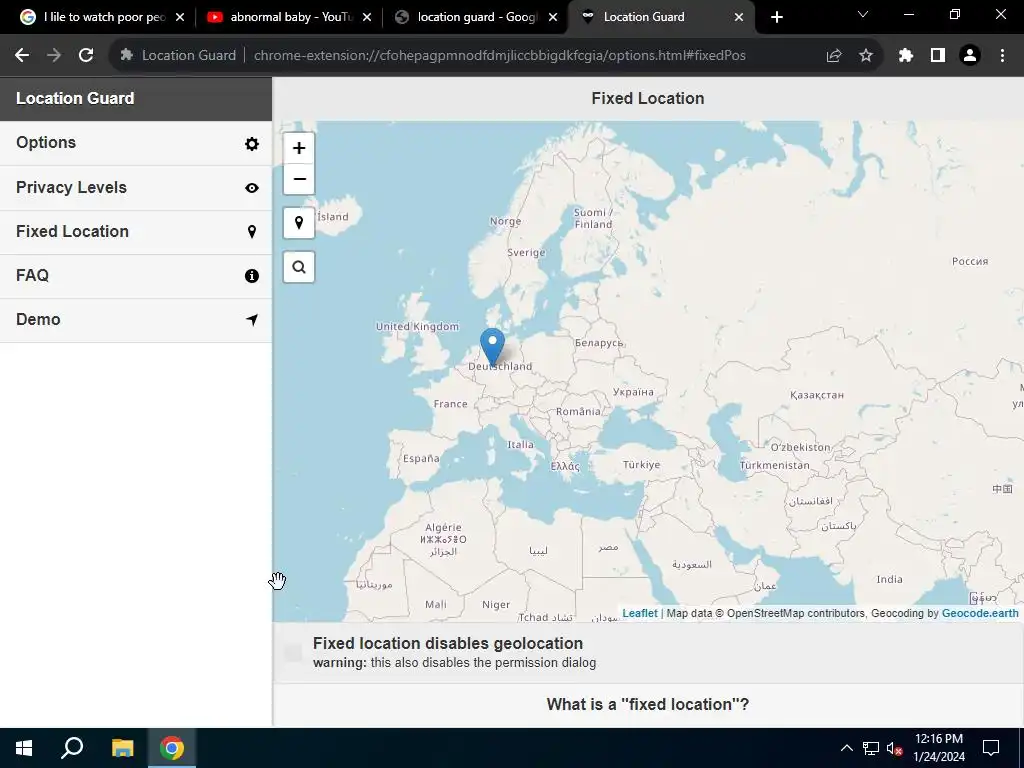Open the Demo section
The height and width of the screenshot is (768, 1024).
coord(136,320)
